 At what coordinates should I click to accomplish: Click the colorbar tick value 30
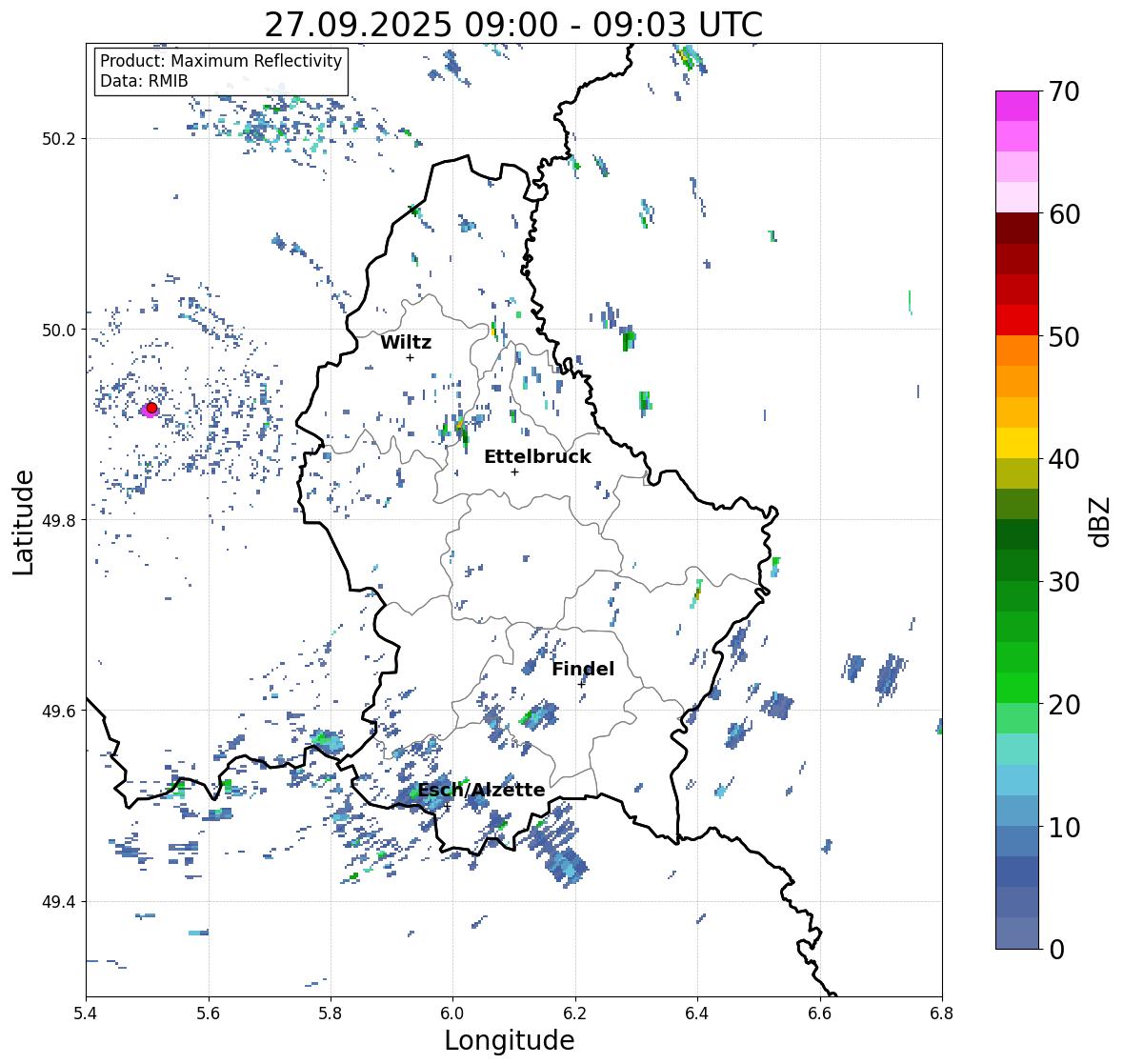(x=1064, y=582)
